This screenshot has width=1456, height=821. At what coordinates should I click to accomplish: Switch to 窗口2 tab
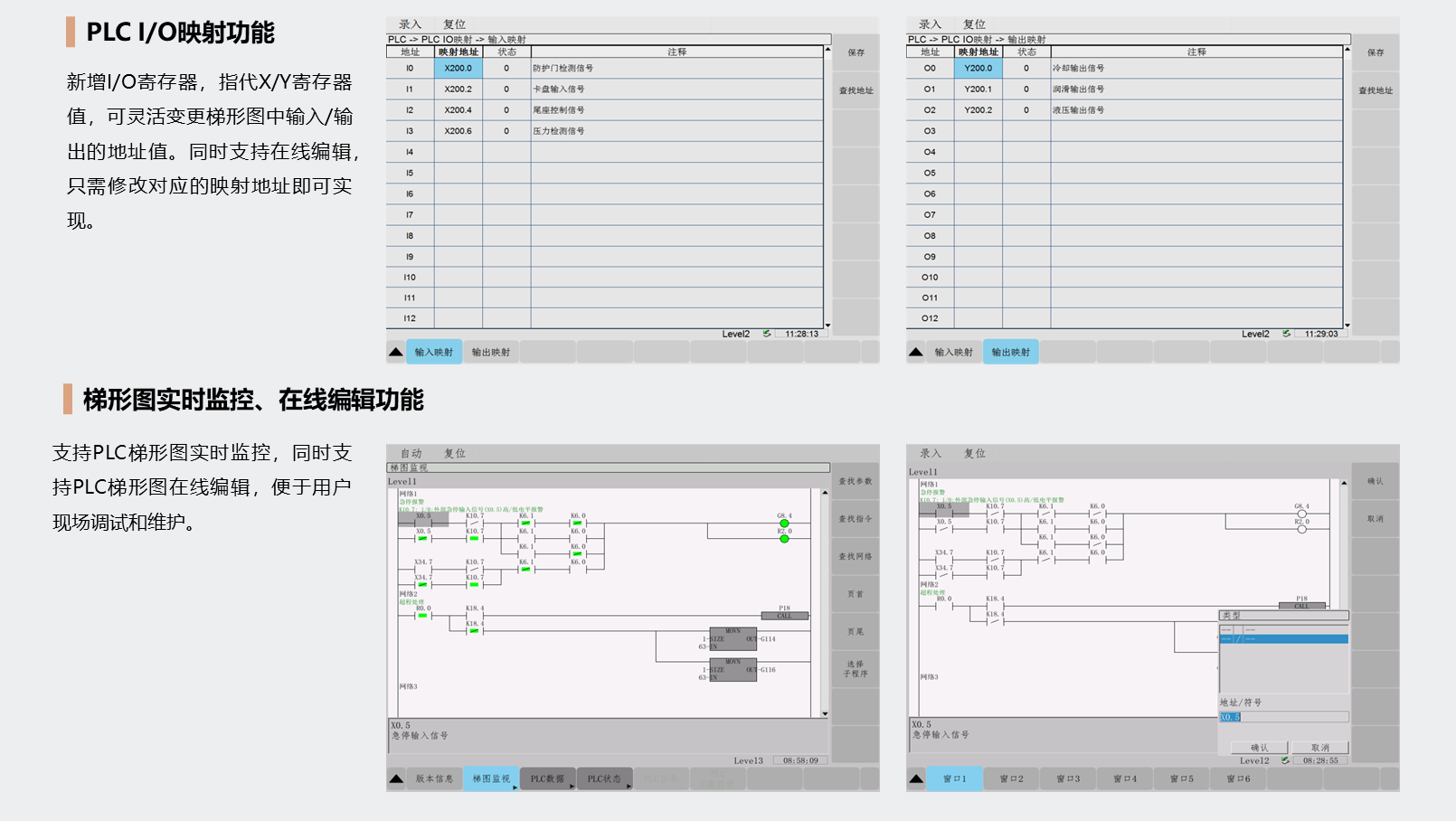click(1011, 779)
